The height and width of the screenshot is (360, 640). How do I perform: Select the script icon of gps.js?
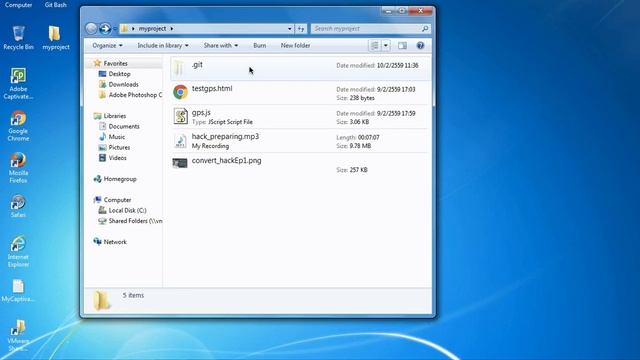[x=180, y=116]
